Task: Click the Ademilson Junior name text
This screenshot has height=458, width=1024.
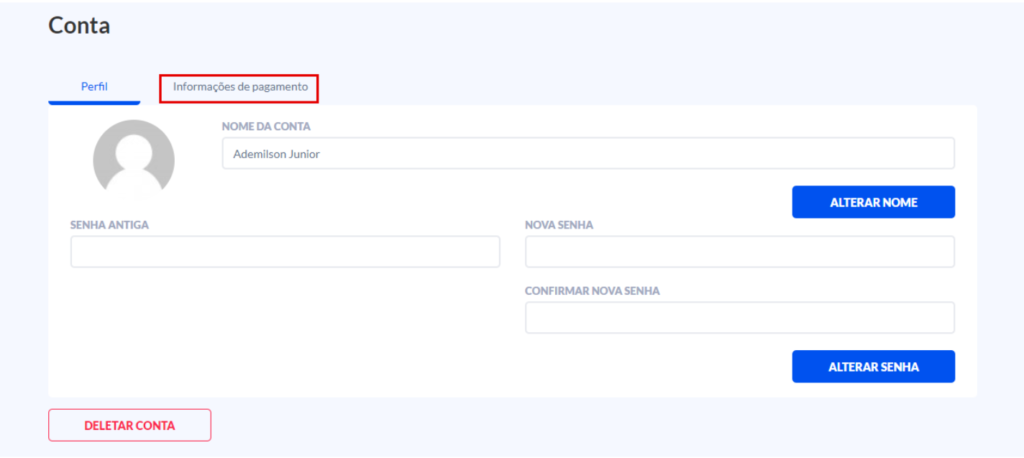Action: (x=276, y=154)
